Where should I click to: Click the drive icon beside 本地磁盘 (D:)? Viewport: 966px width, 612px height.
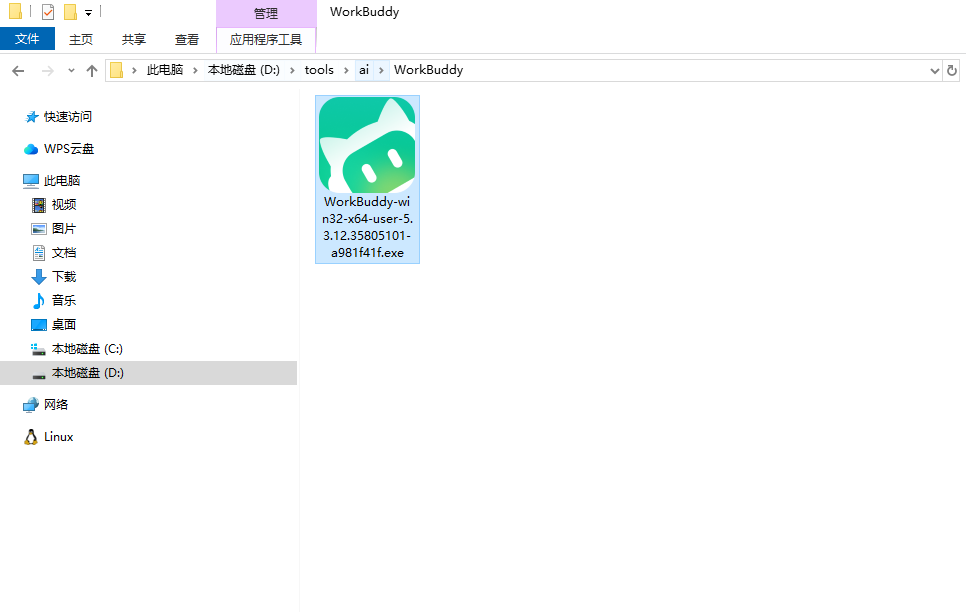coord(39,376)
